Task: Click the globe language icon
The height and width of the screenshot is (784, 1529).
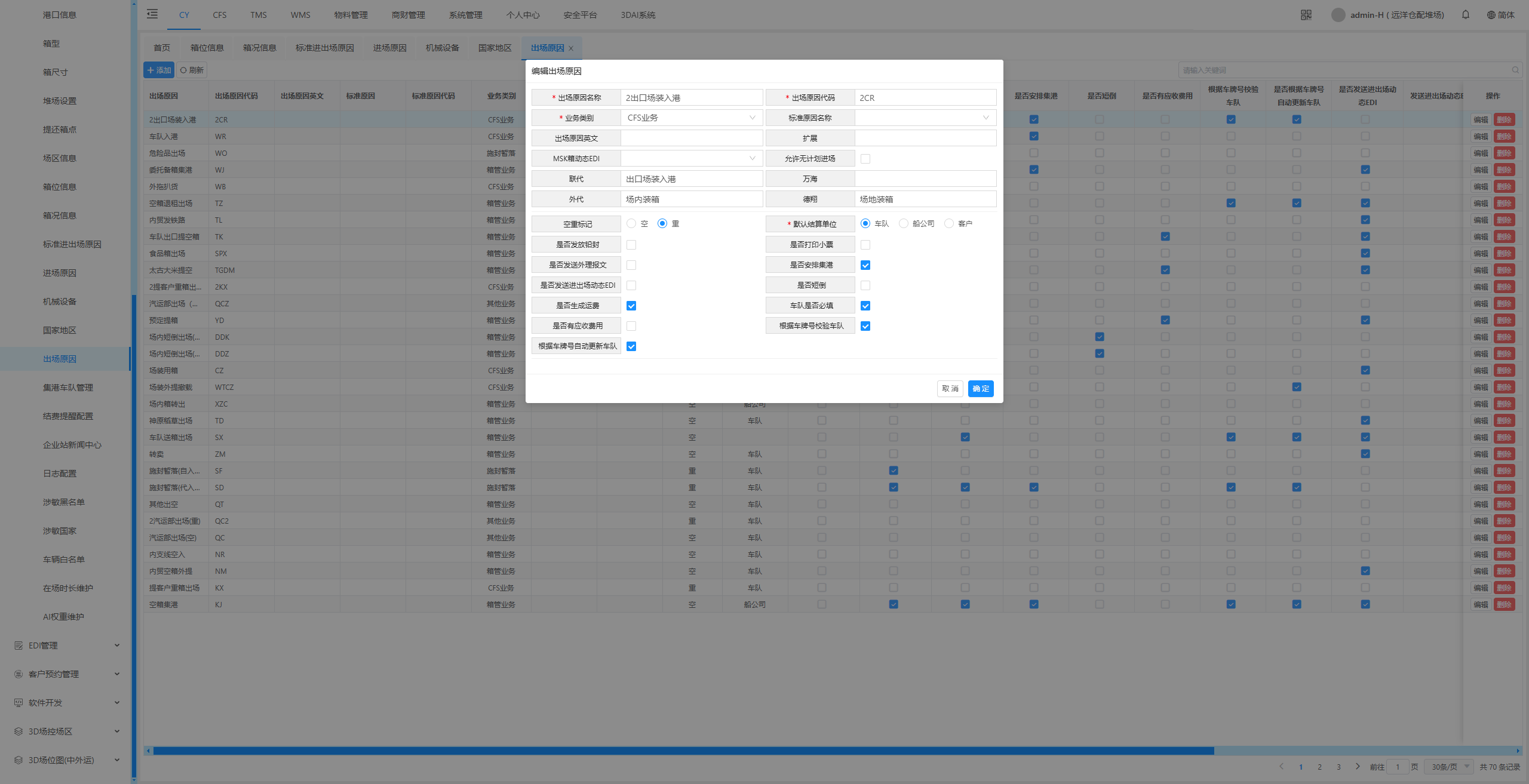Action: [x=1491, y=15]
